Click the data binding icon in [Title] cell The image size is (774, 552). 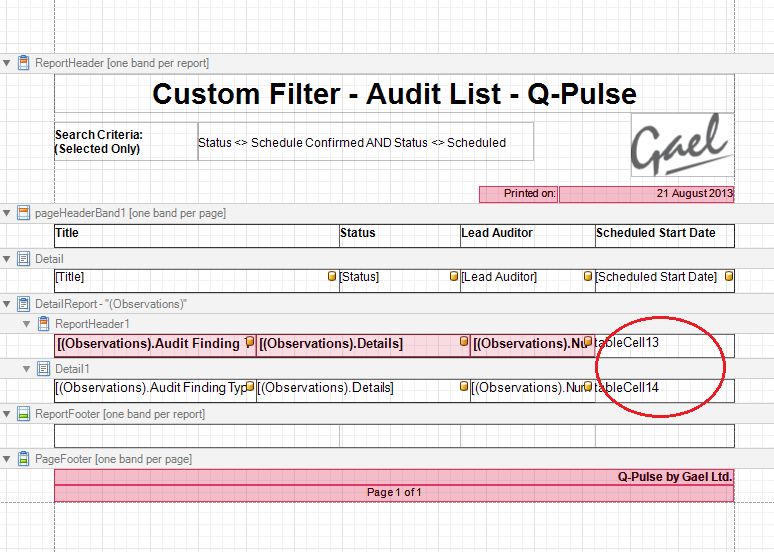click(332, 276)
